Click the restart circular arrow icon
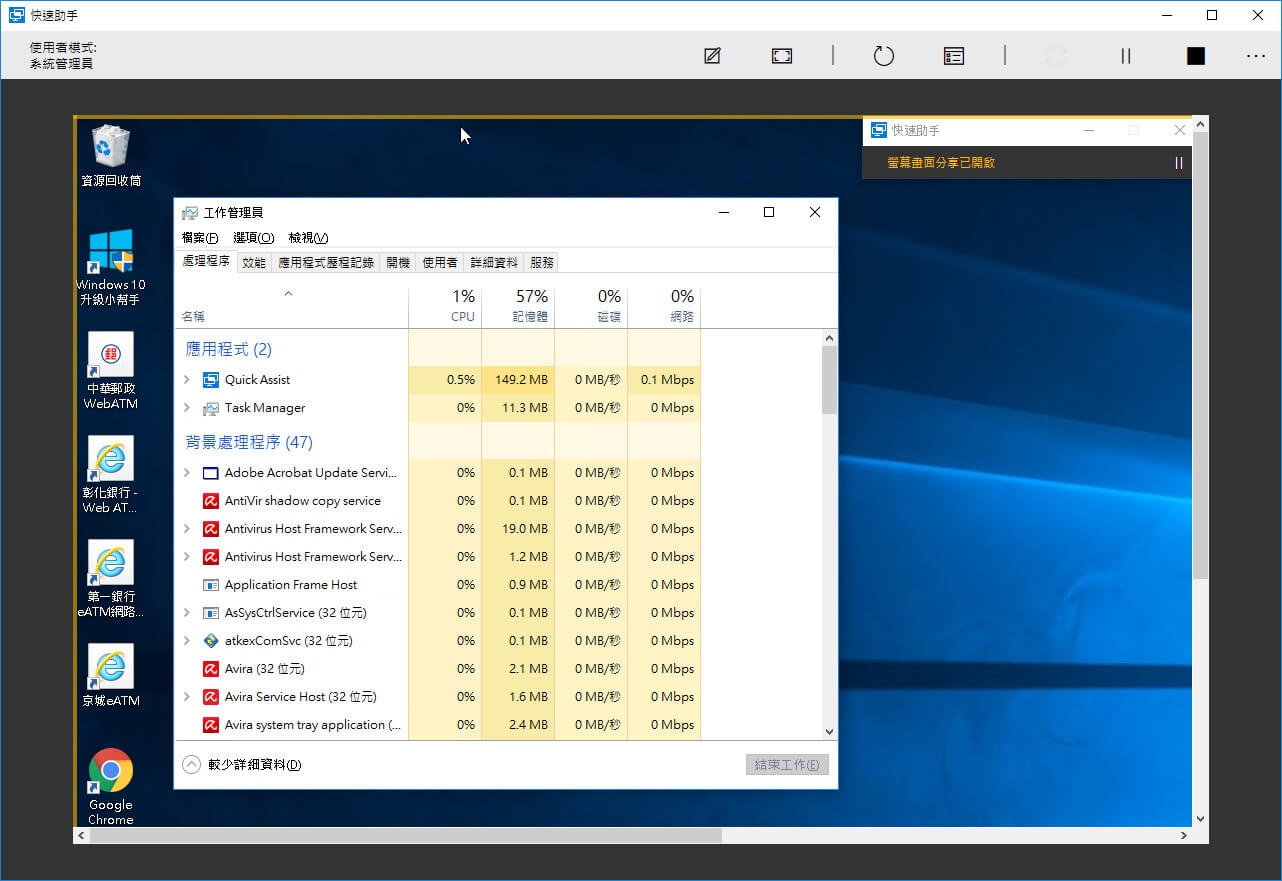The image size is (1282, 881). coord(884,56)
